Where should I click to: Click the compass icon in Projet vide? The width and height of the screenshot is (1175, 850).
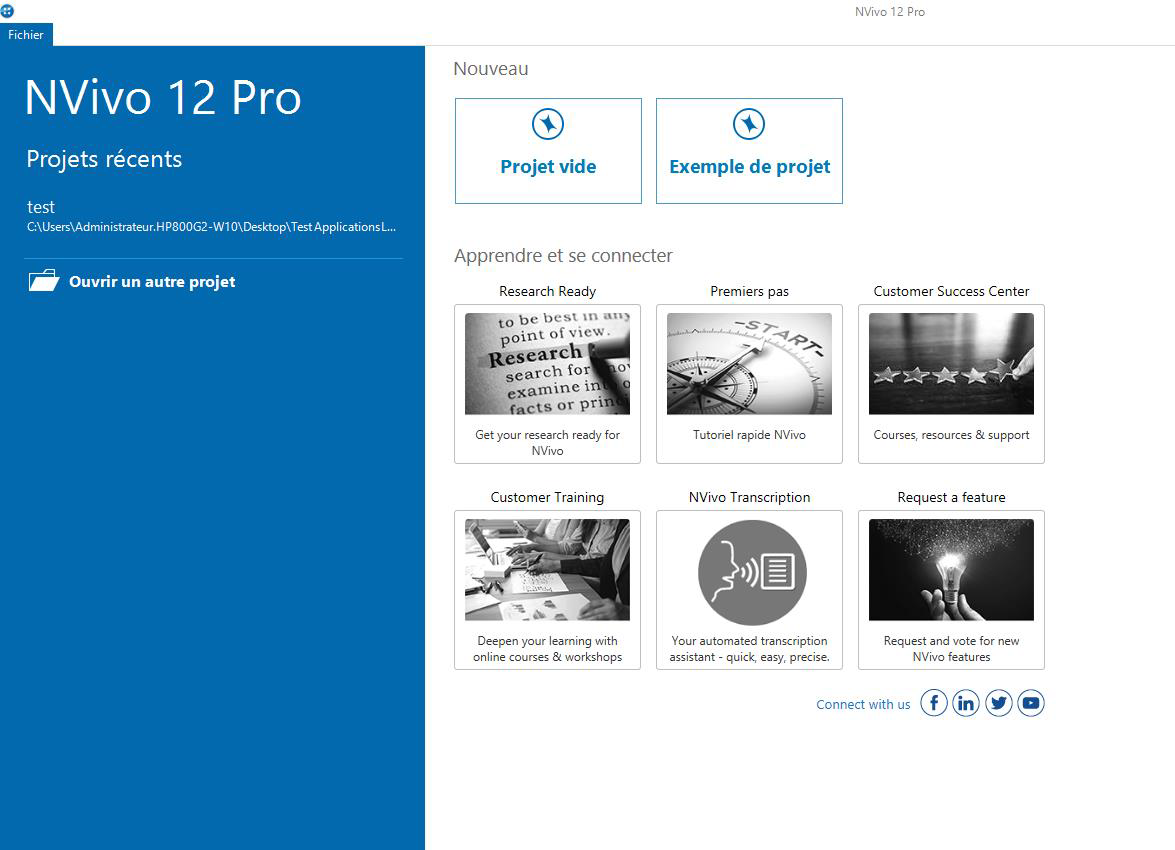click(548, 125)
